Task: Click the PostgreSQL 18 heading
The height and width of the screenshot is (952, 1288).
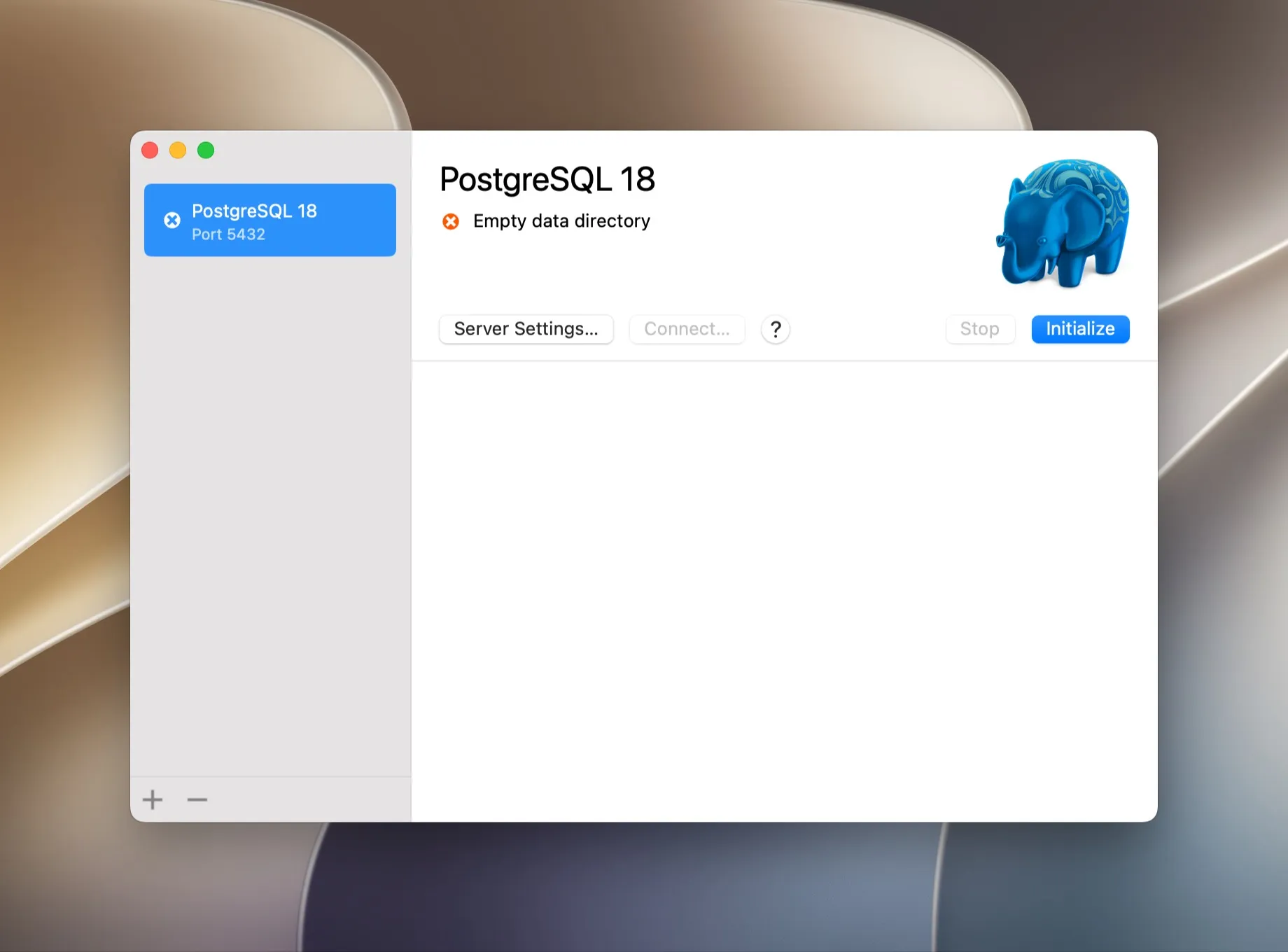Action: 547,179
